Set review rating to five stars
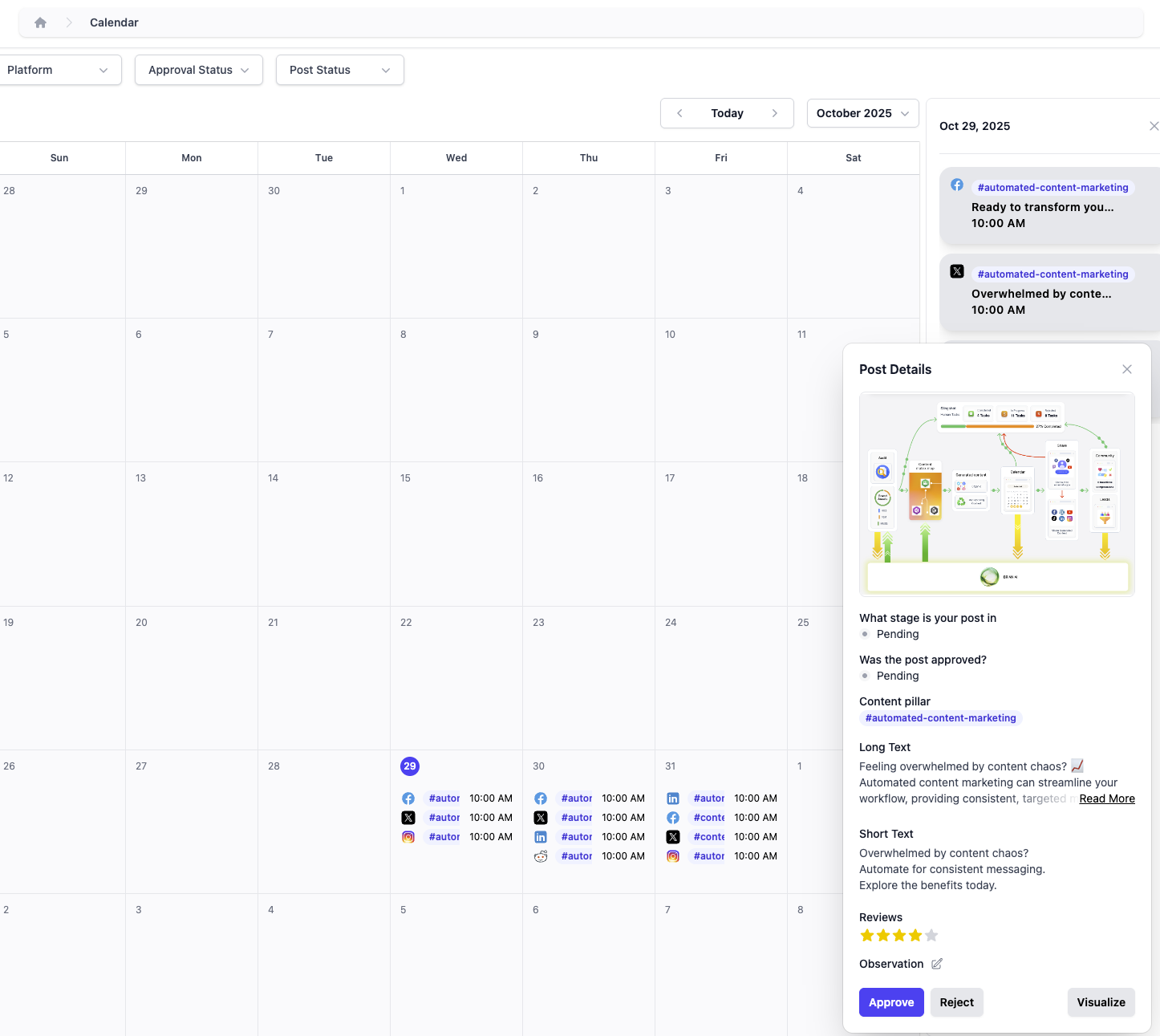 point(931,936)
